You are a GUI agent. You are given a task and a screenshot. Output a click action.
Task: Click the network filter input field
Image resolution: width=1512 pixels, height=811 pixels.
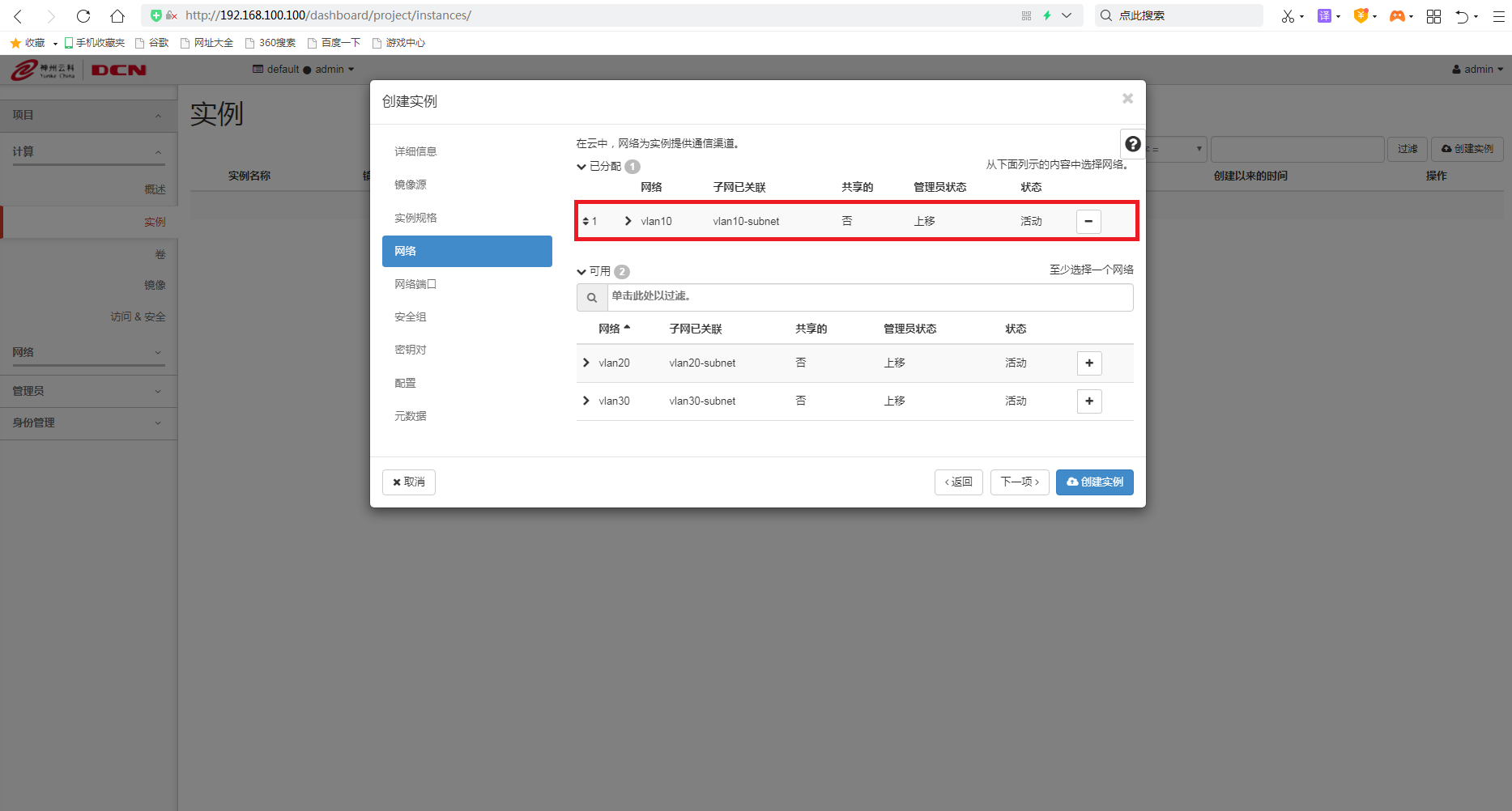[871, 297]
